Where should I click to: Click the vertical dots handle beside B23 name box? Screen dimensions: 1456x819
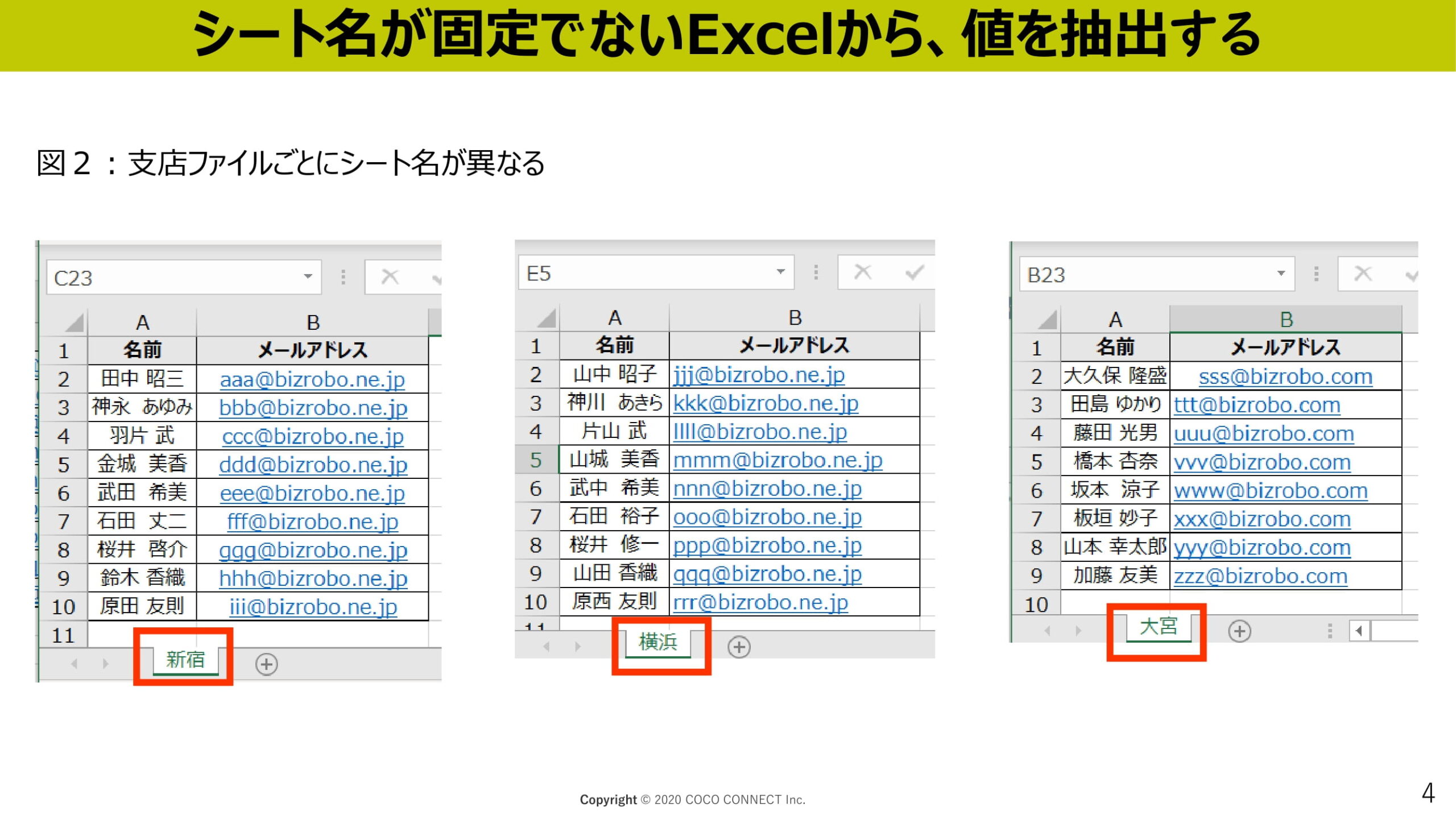(x=1316, y=274)
